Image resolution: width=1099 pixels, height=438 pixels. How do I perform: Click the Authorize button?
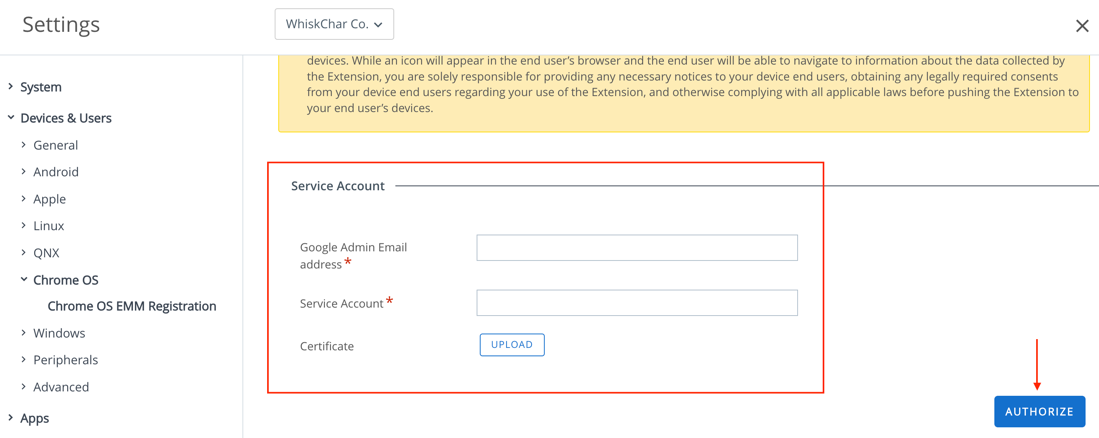(1039, 412)
